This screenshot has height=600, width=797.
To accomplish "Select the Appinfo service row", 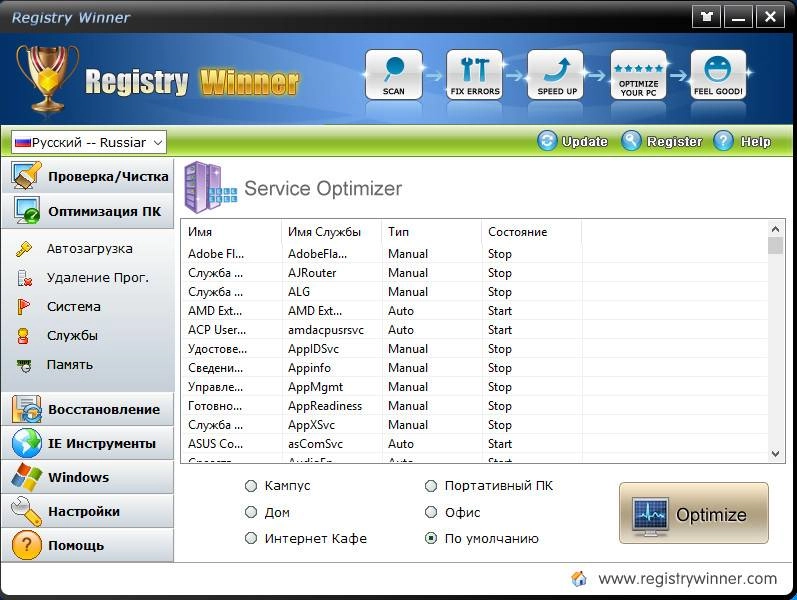I will (x=475, y=368).
